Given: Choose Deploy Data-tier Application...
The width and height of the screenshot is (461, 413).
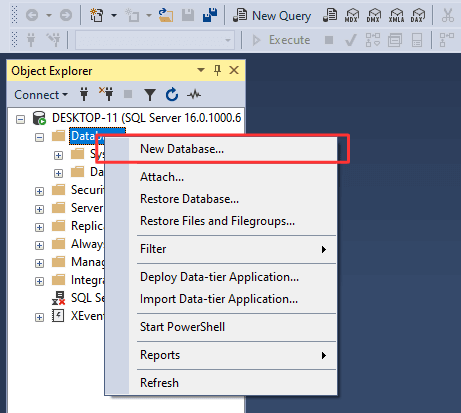Looking at the screenshot, I should (220, 277).
